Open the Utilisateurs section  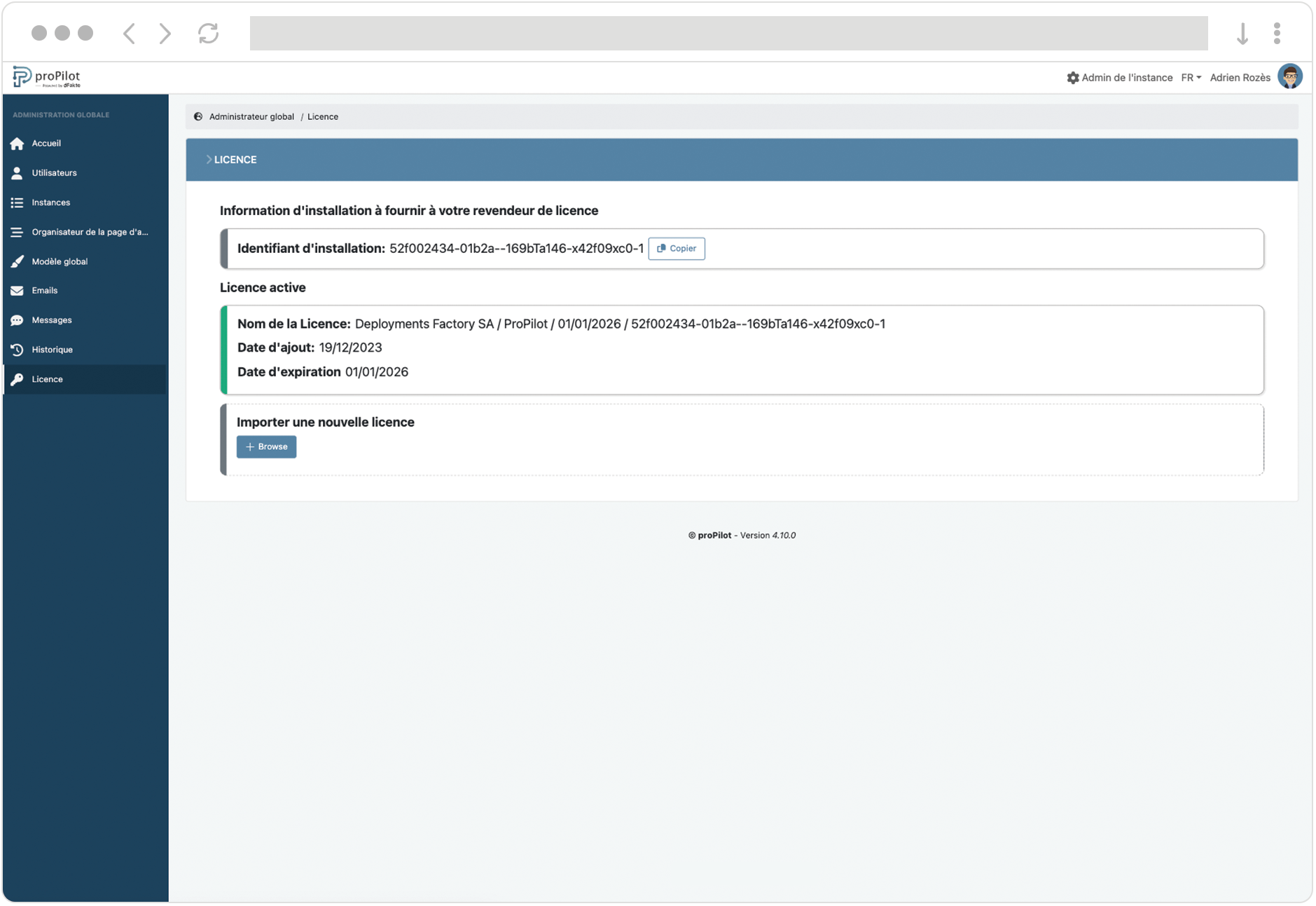click(17, 172)
